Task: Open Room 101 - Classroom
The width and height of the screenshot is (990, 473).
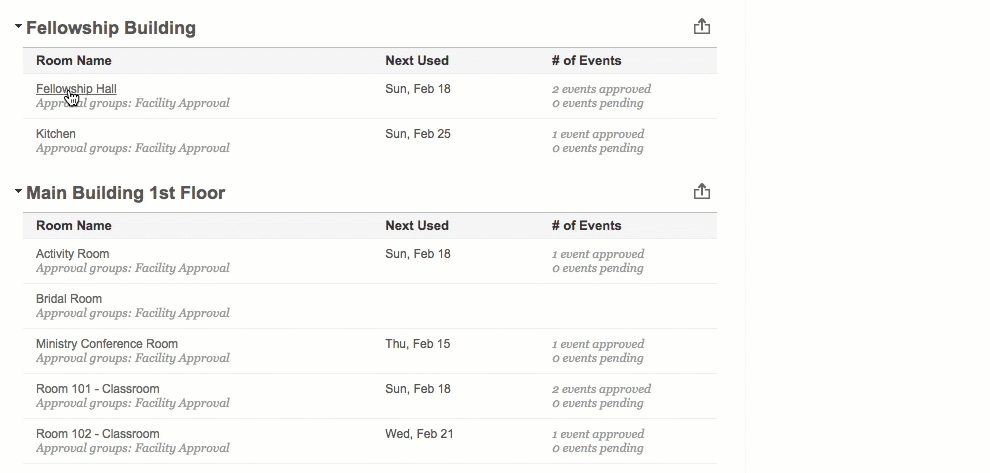Action: coord(97,389)
